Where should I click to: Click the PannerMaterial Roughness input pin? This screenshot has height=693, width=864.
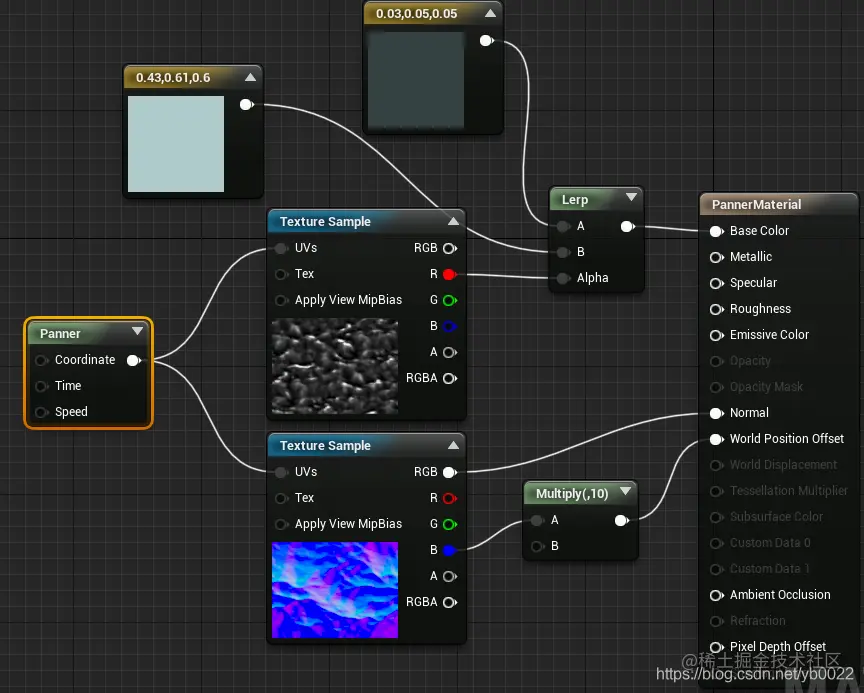[x=716, y=309]
